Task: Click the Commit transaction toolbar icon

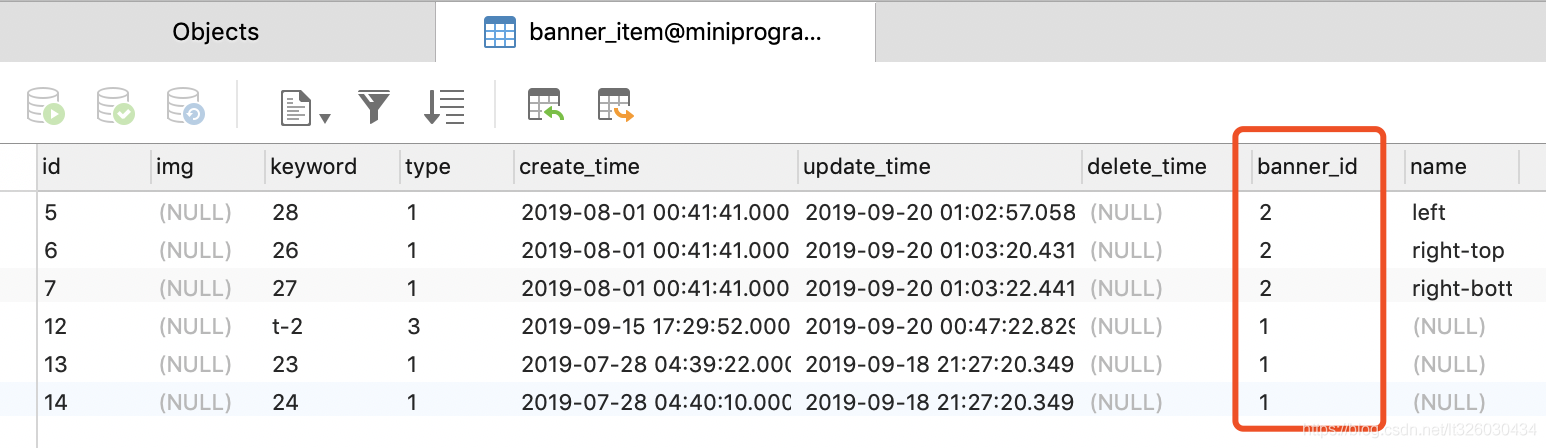Action: click(x=116, y=105)
